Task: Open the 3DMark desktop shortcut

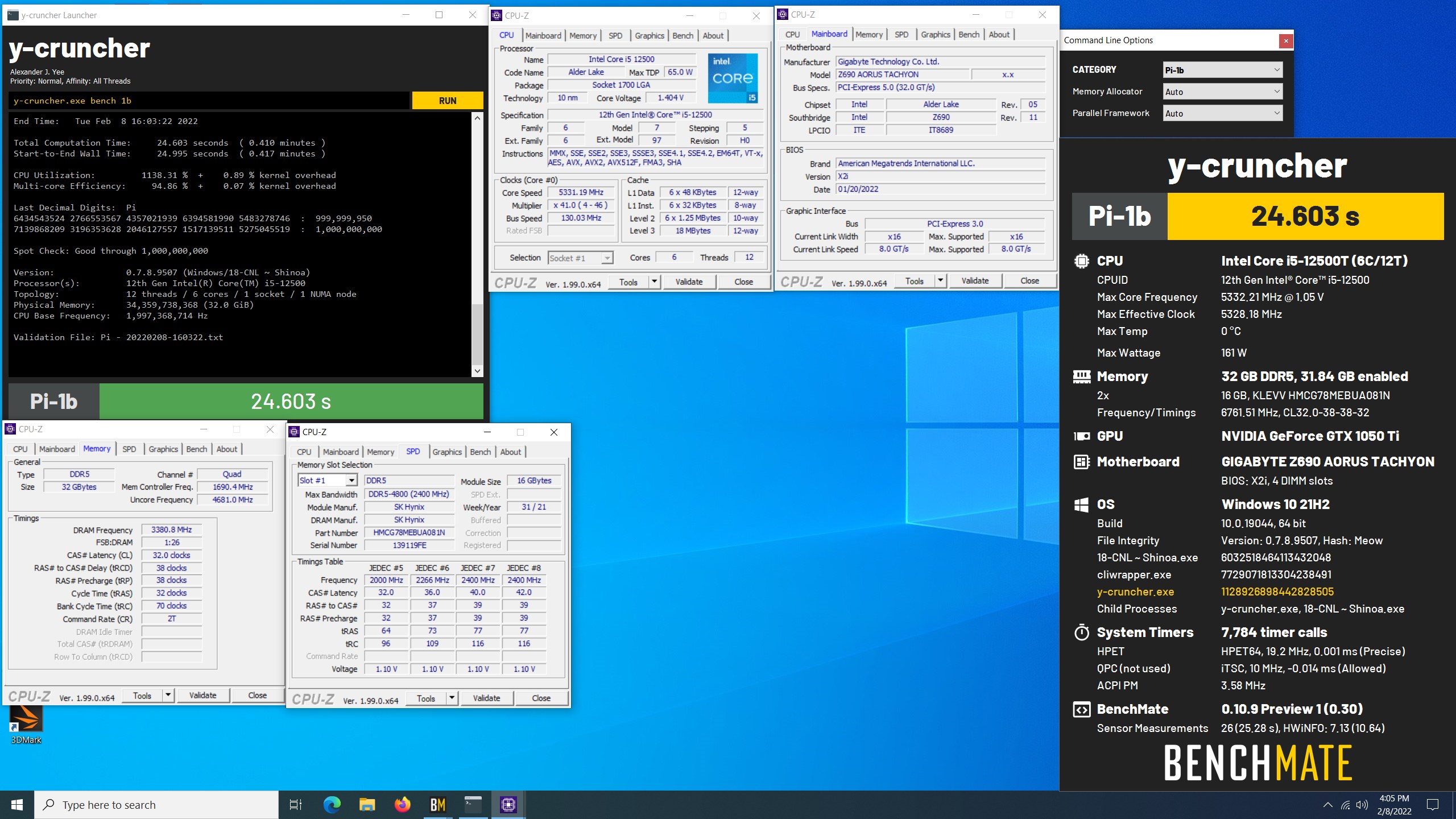Action: pyautogui.click(x=26, y=723)
